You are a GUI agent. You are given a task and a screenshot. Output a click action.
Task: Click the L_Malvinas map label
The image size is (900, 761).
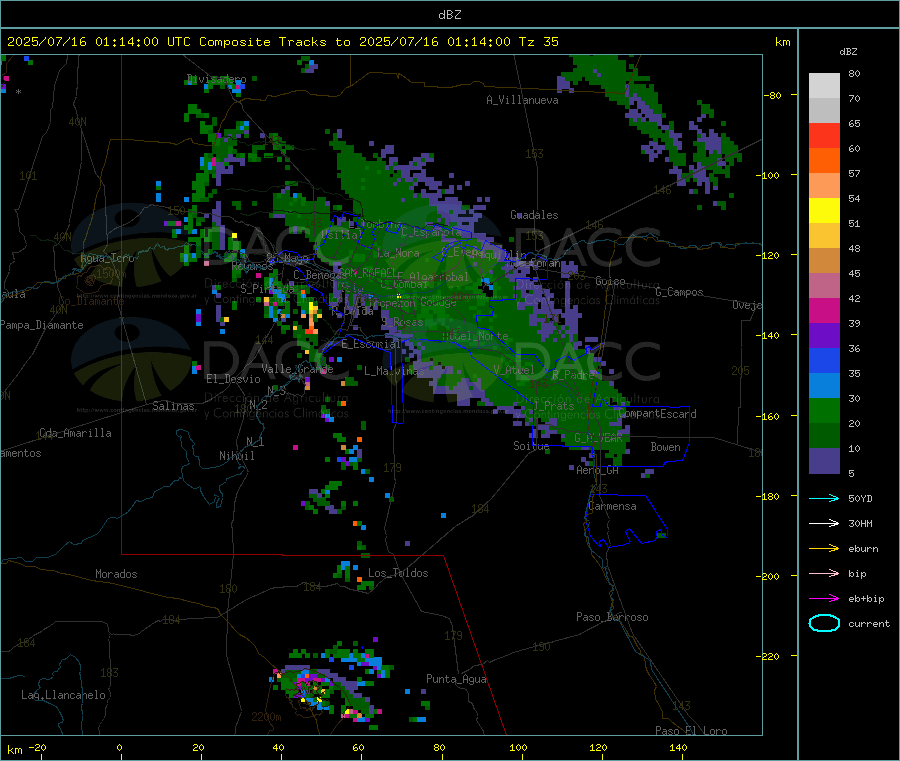(x=394, y=371)
